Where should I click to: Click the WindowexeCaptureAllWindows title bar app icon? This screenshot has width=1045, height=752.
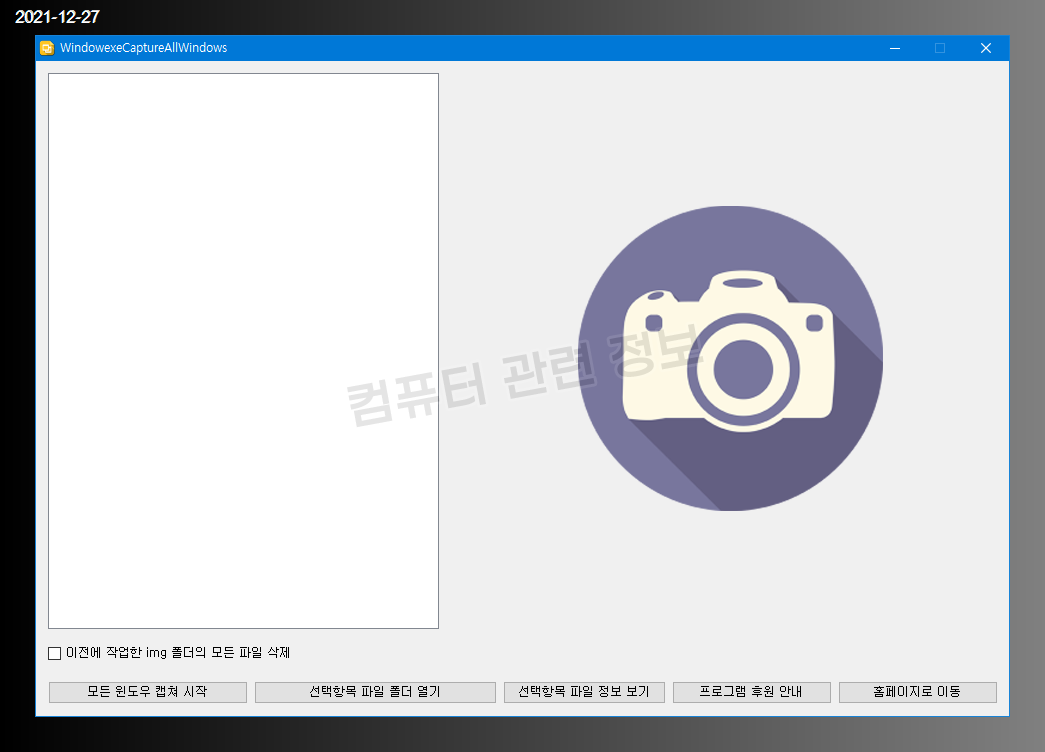click(47, 48)
